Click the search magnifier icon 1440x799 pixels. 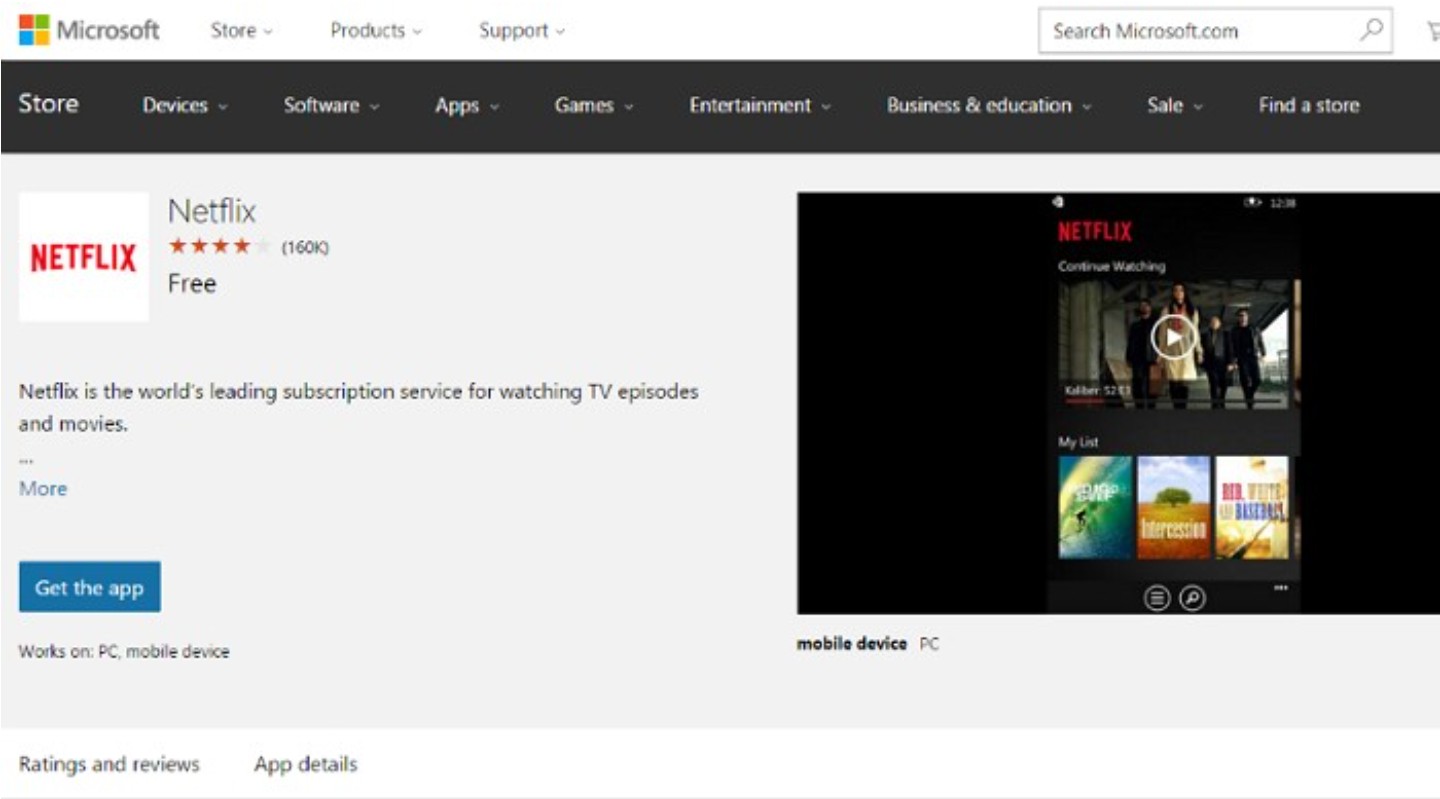point(1372,30)
